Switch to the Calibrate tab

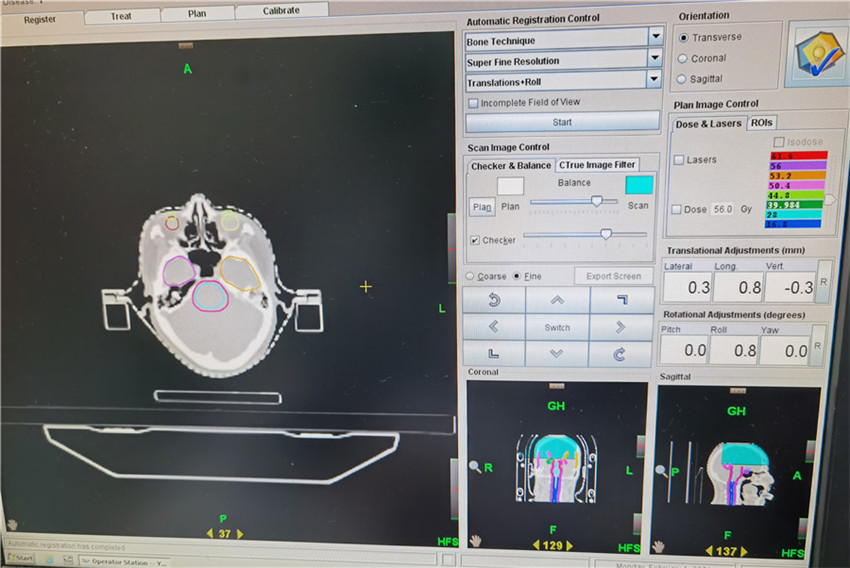pos(281,10)
